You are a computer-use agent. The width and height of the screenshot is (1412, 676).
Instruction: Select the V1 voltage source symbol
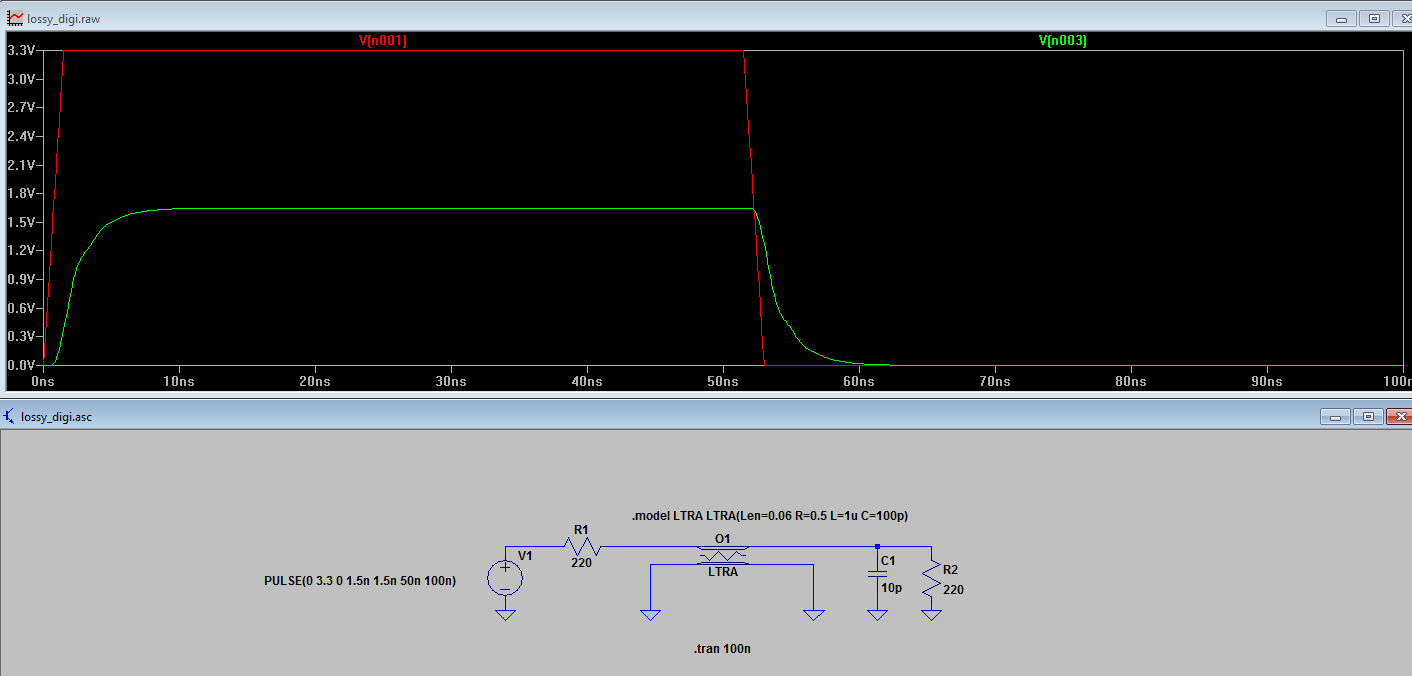[x=505, y=577]
